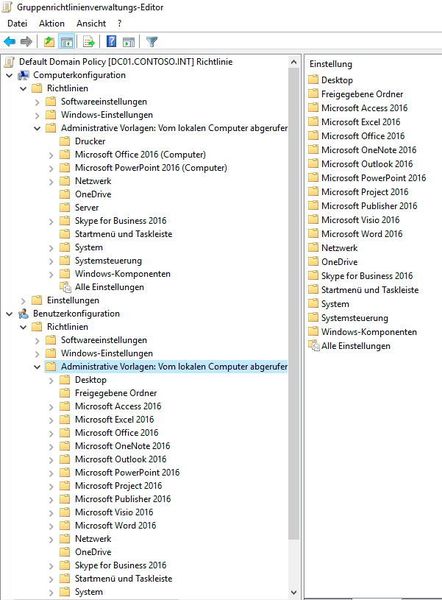Click the Computerkonfiguration computer icon
Image resolution: width=442 pixels, height=600 pixels.
tap(23, 75)
